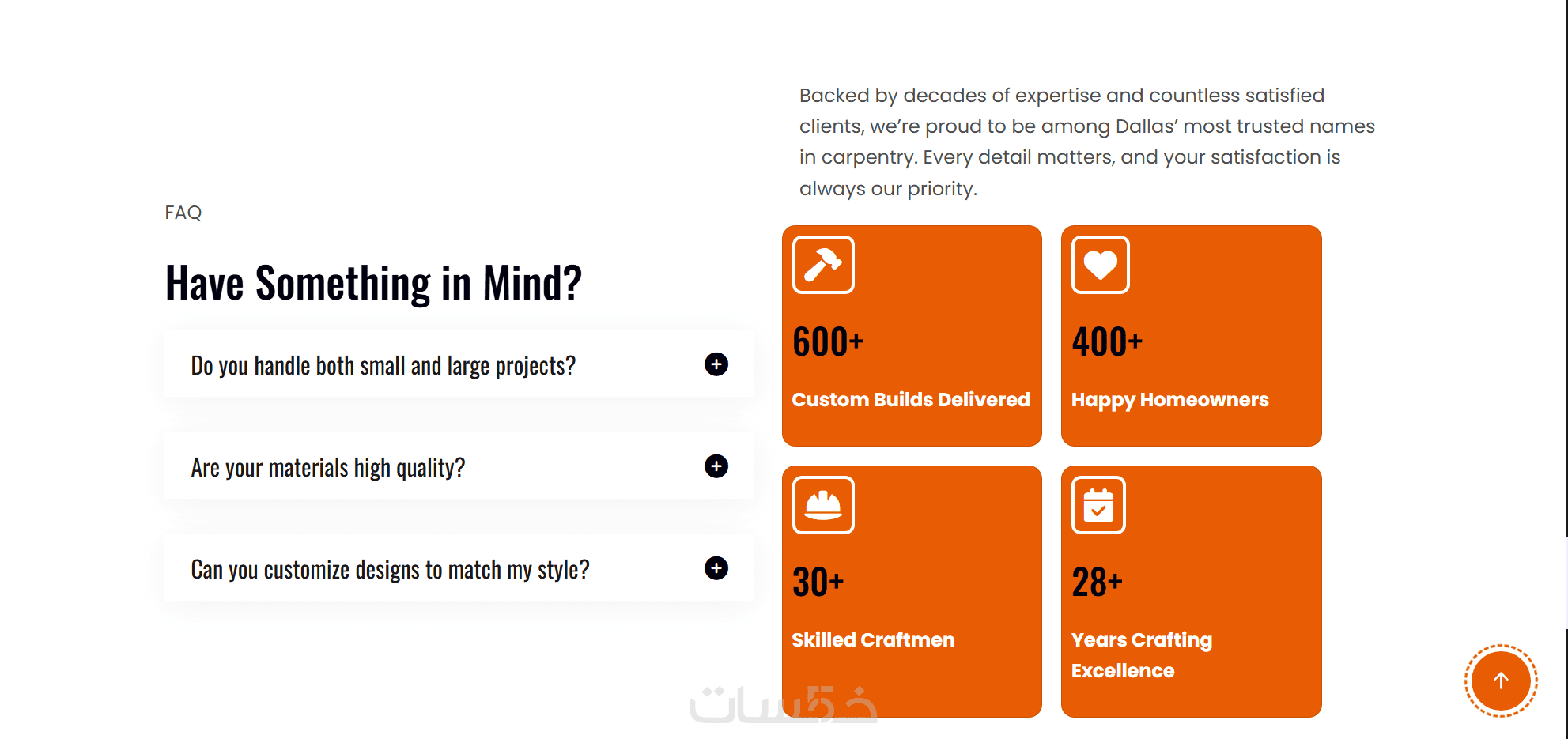Click the FAQ section label

183,213
